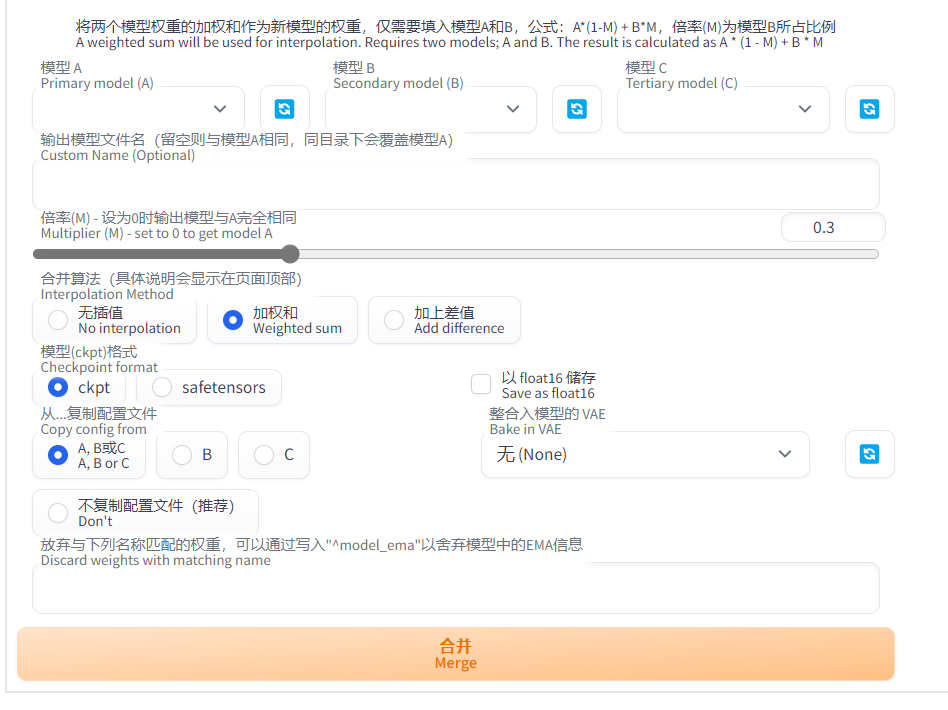Refresh the Bake in VAE list
Screen dimensions: 948x710
(869, 454)
